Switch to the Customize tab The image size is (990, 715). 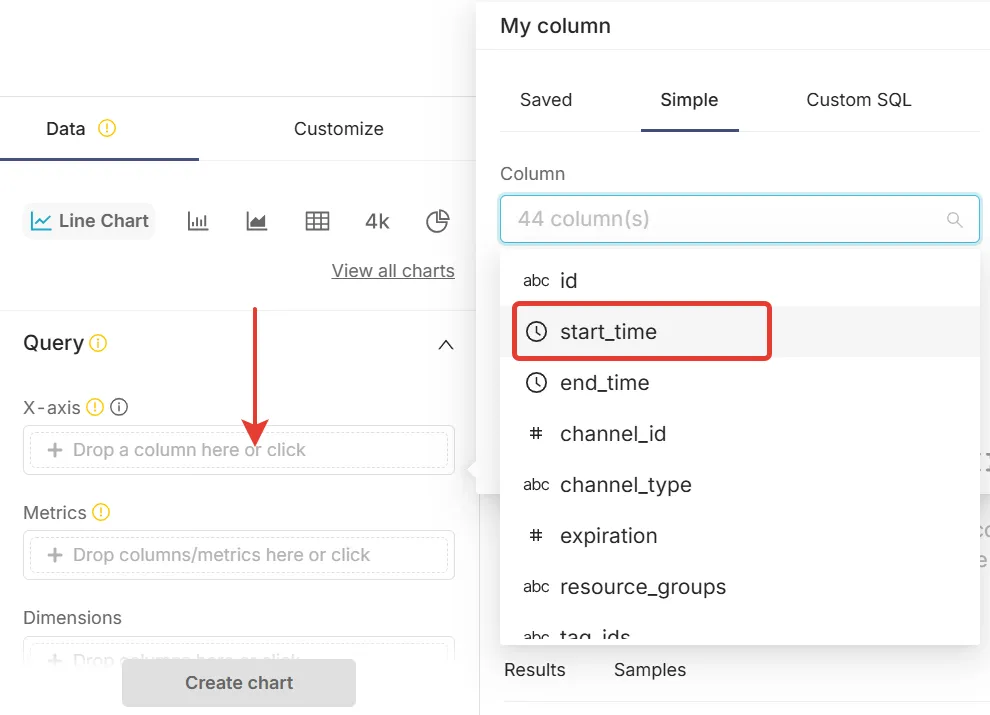tap(338, 129)
